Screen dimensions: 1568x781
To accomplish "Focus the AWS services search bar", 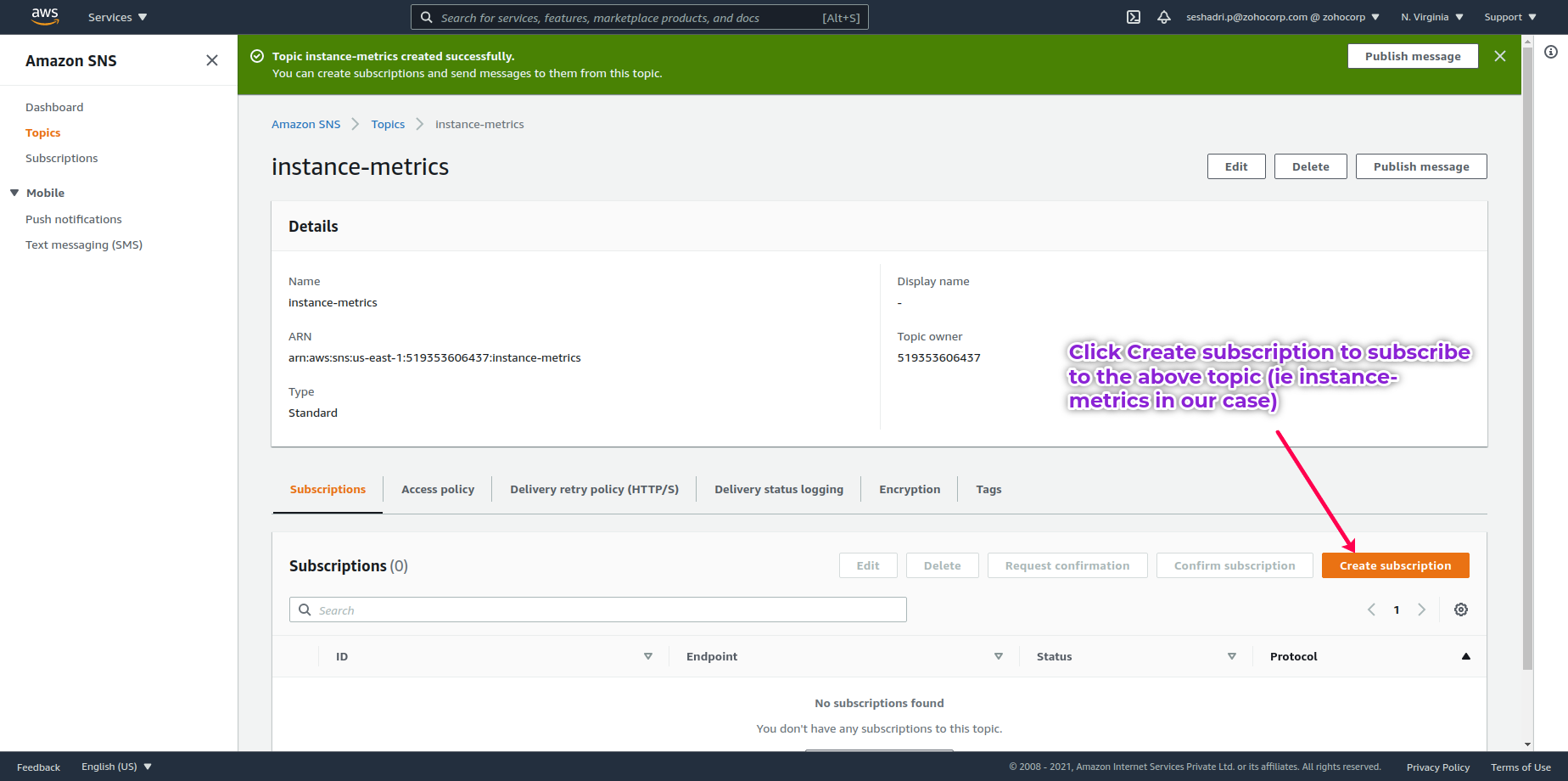I will (640, 17).
